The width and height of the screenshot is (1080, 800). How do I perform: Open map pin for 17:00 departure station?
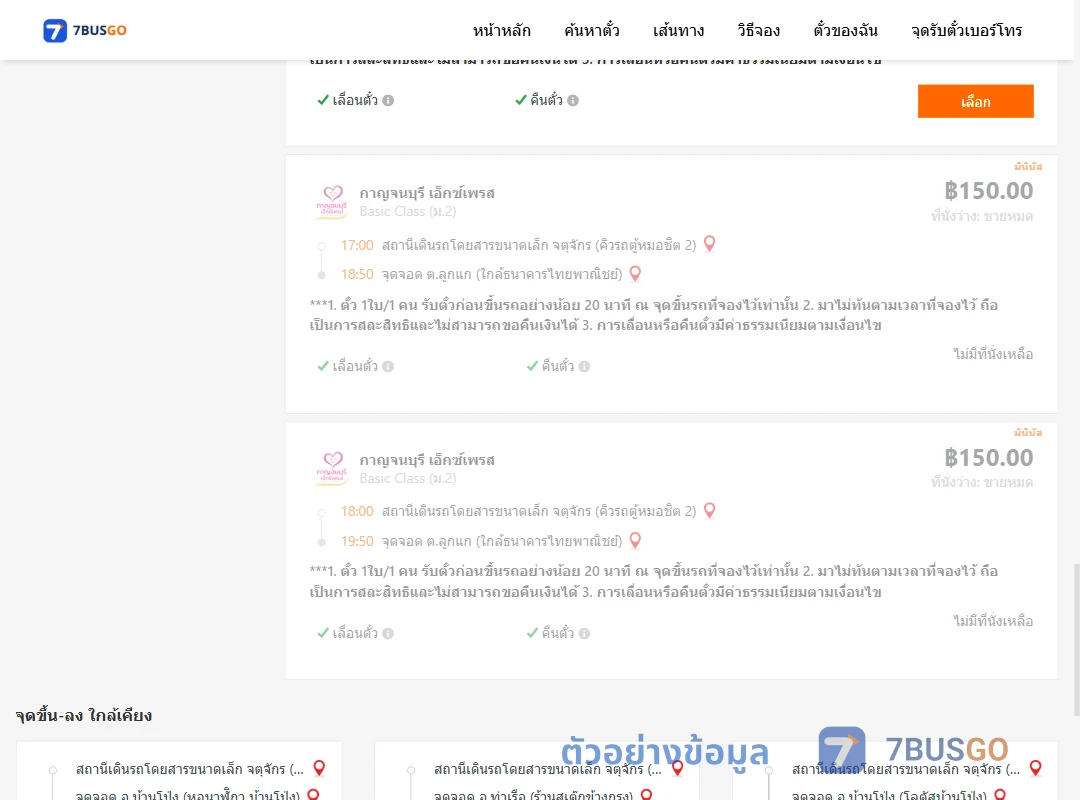(709, 244)
